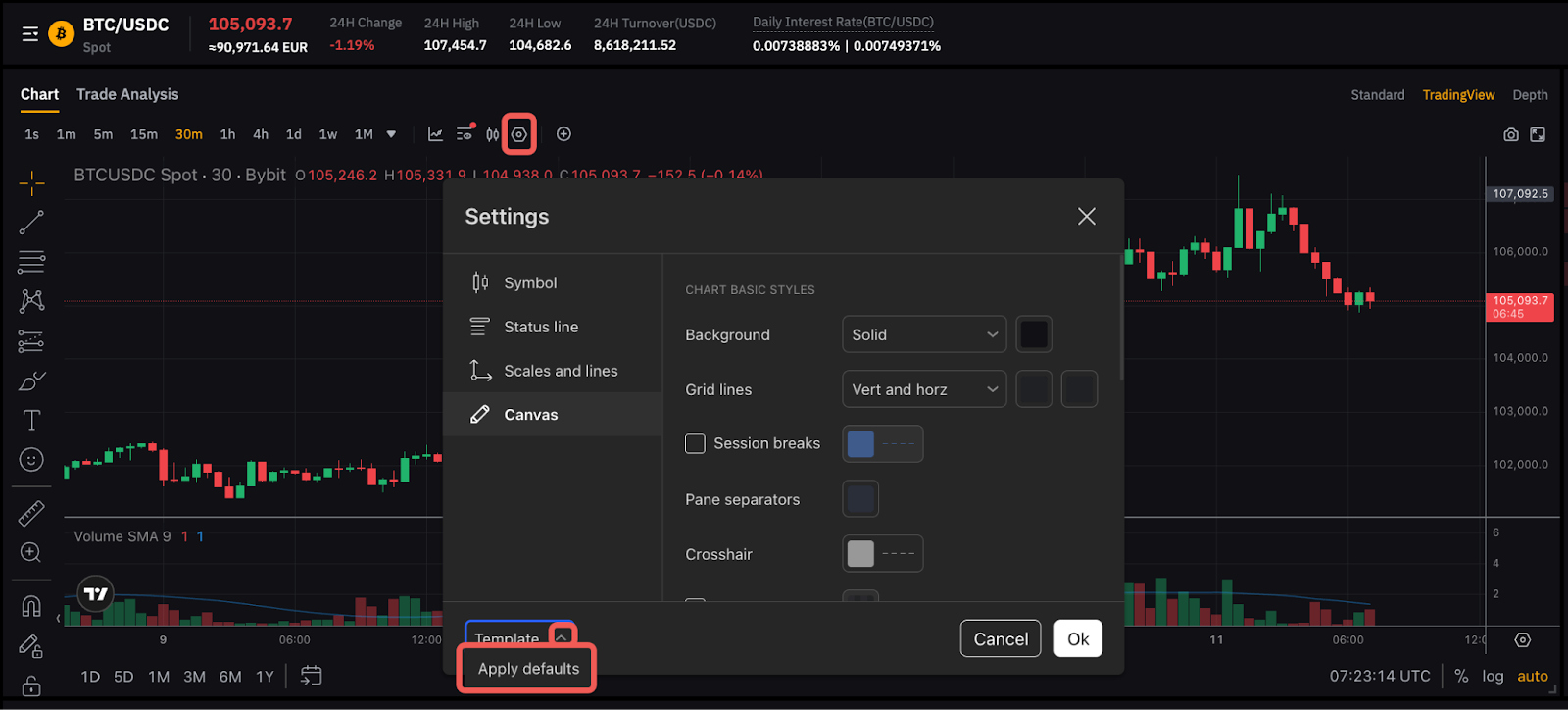The image size is (1568, 710).
Task: Toggle log scale on price axis
Action: coord(1492,676)
